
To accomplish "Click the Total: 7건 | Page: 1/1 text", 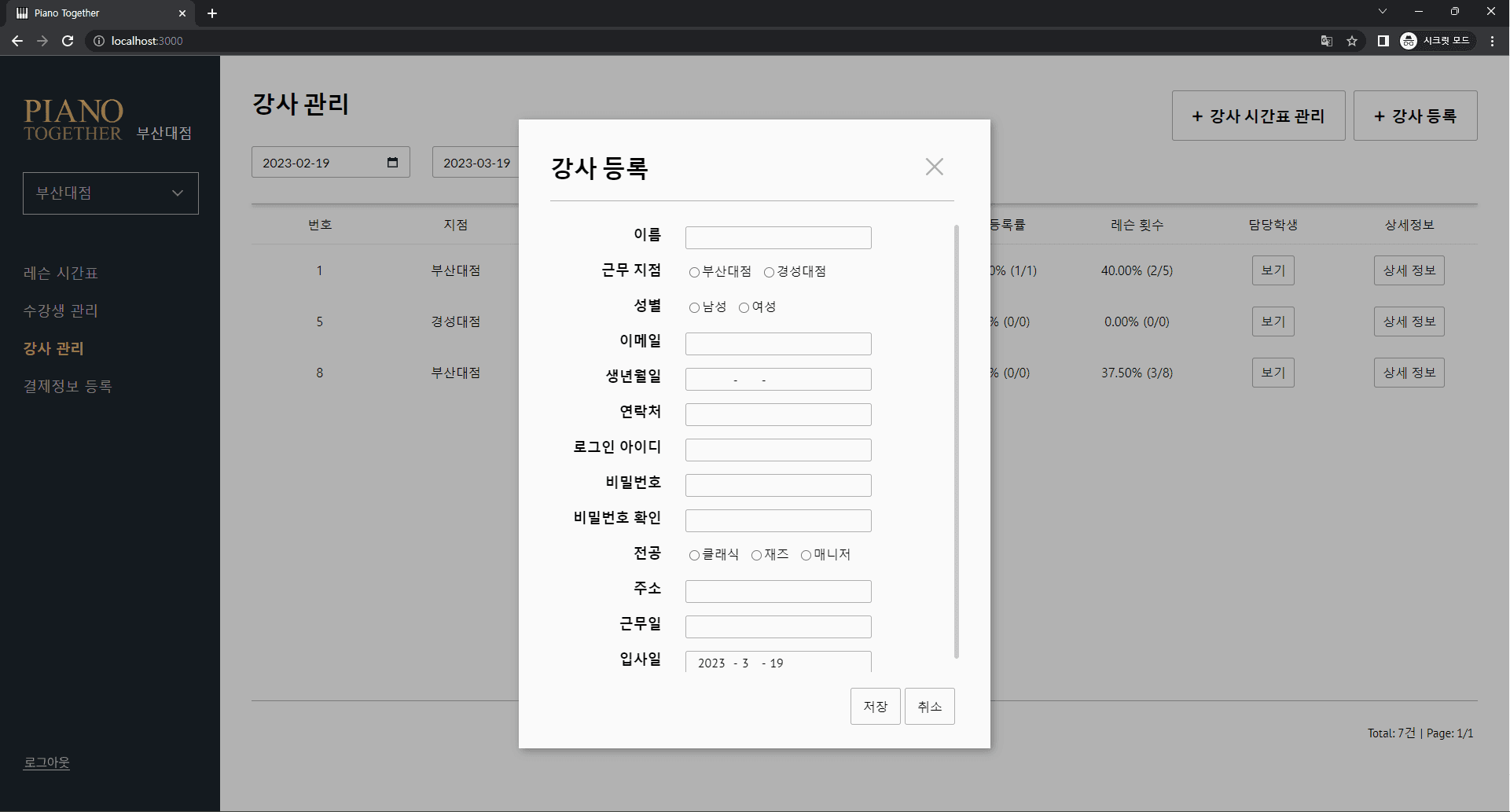I will coord(1420,733).
